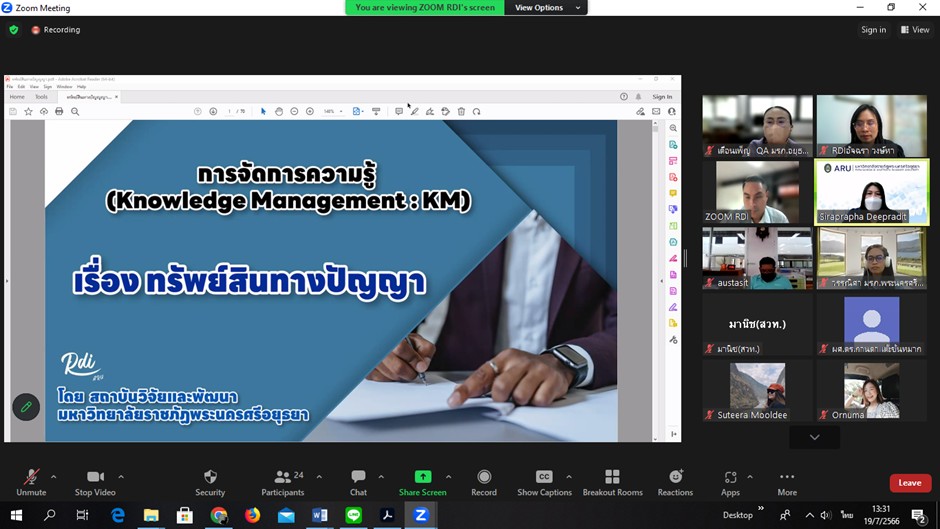
Task: Select Suteera Mooldee participant tile
Action: click(757, 390)
